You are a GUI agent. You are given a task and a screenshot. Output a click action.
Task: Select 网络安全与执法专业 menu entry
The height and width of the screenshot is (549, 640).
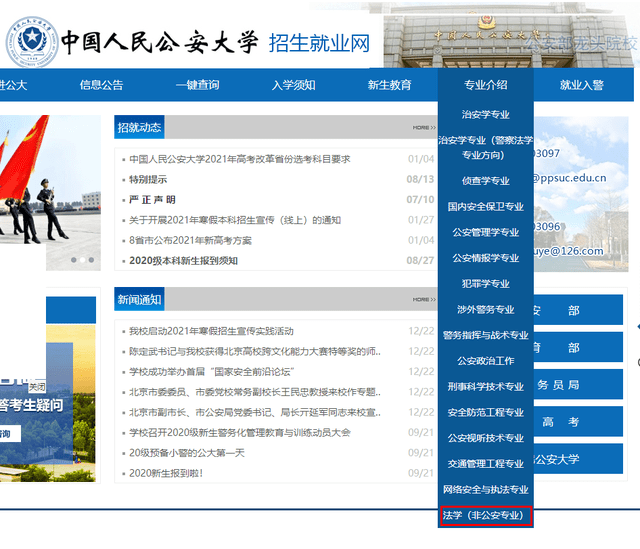486,489
